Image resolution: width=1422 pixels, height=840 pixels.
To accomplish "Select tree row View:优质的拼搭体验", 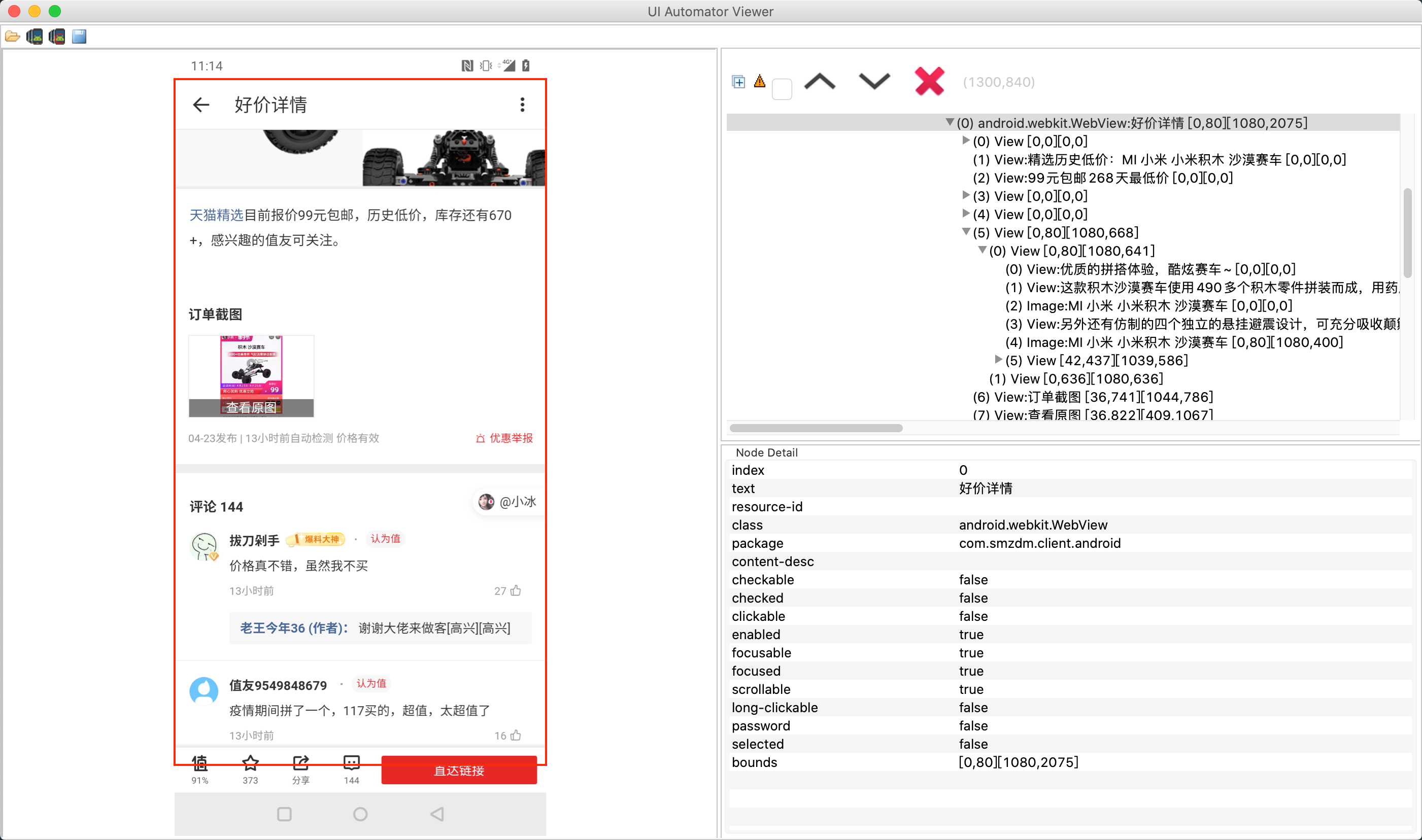I will tap(1149, 269).
